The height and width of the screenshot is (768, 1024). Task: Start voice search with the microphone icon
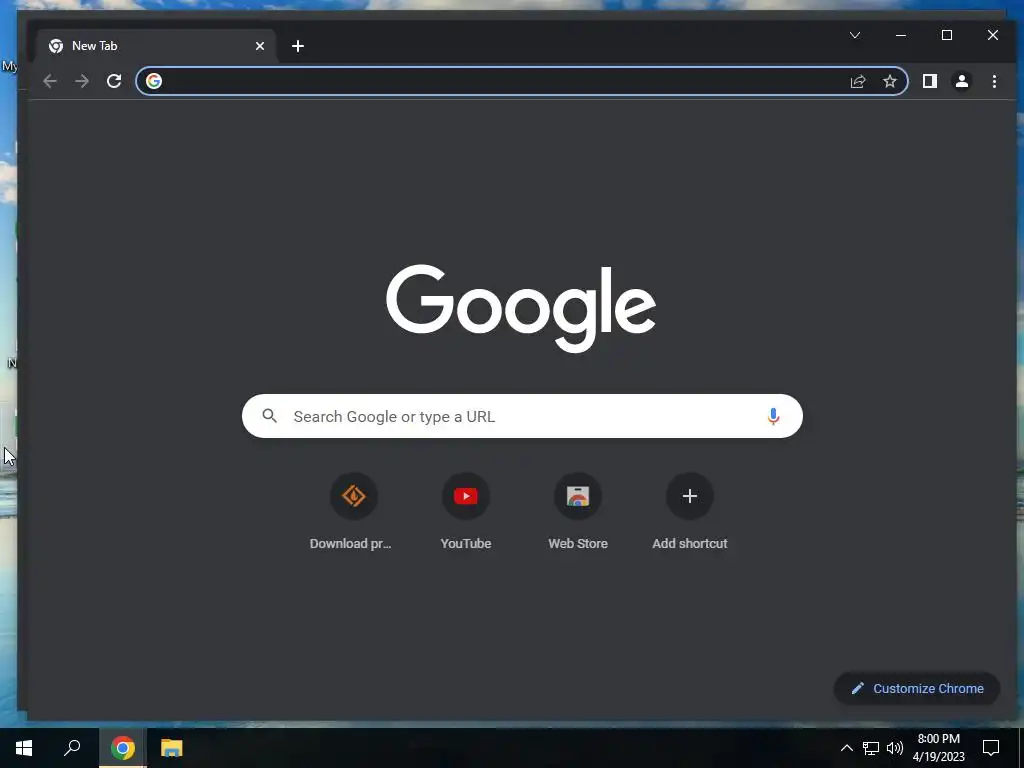click(773, 416)
